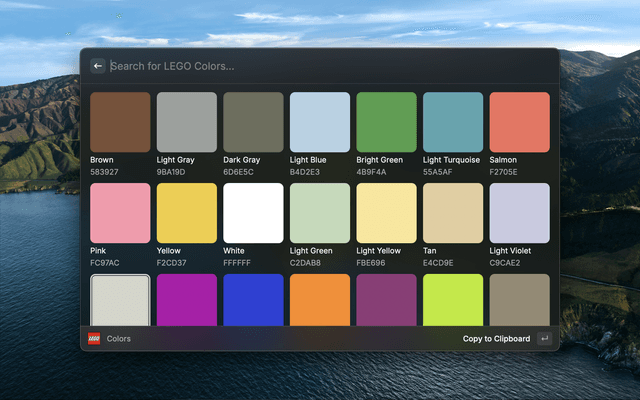Image resolution: width=640 pixels, height=400 pixels.
Task: Click the orange swatch in third row
Action: [x=320, y=299]
